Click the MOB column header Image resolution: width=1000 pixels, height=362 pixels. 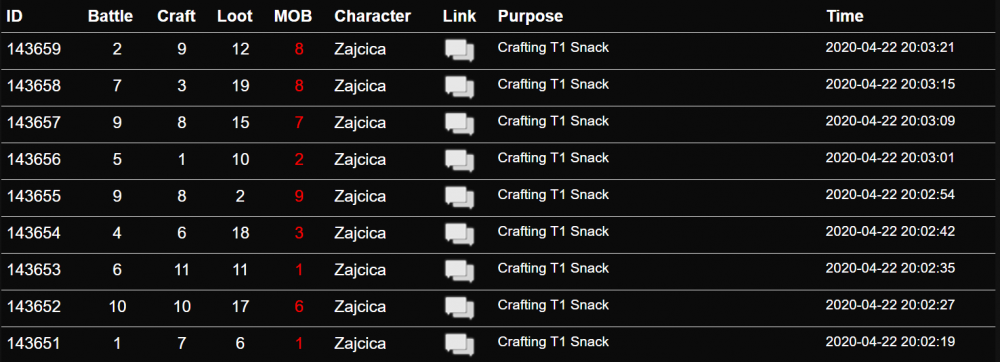coord(293,17)
